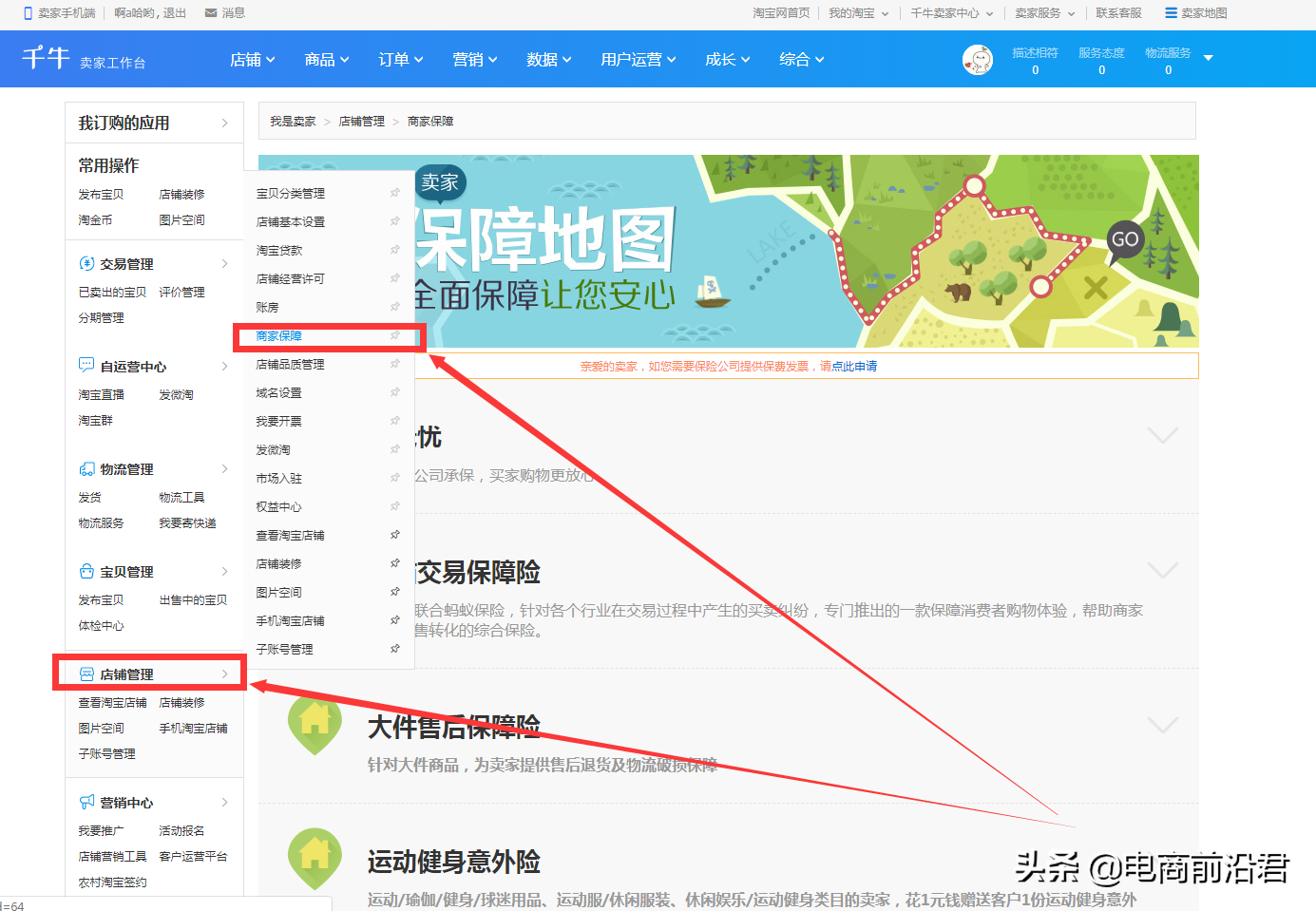This screenshot has height=911, width=1316.
Task: Expand 我订购的应用 arrow
Action: tap(225, 123)
